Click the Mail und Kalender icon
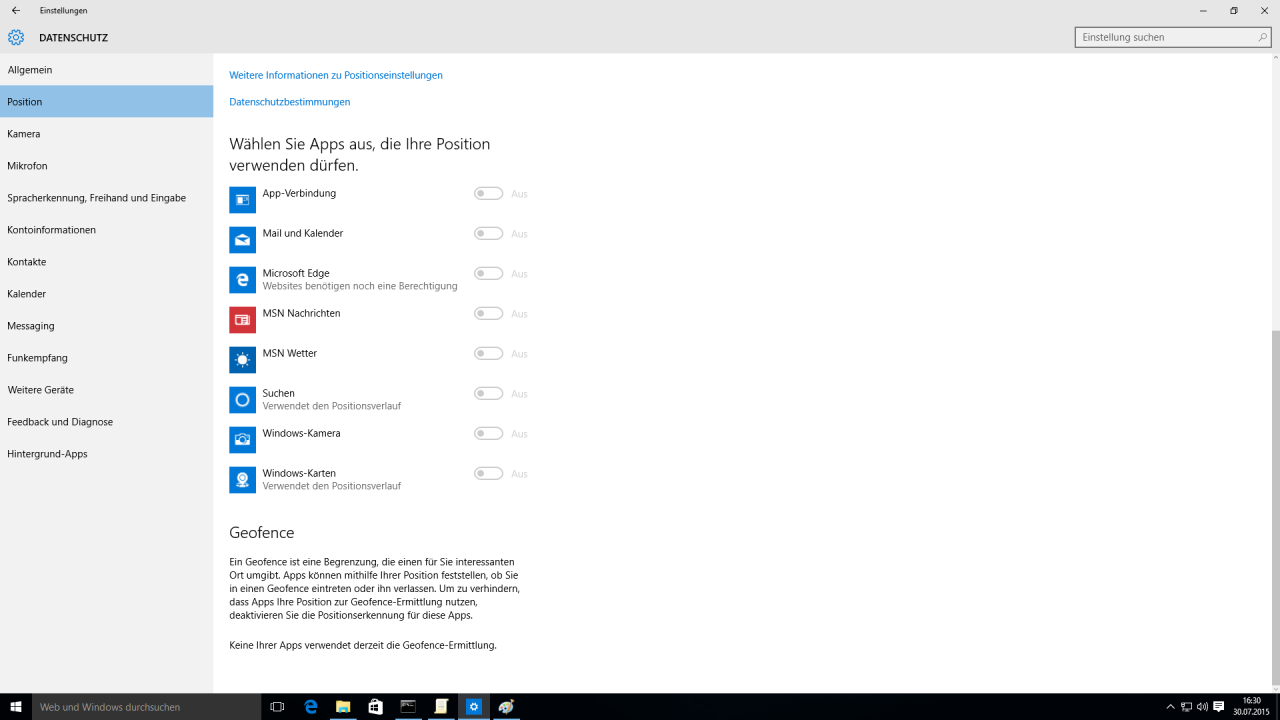 [x=242, y=240]
